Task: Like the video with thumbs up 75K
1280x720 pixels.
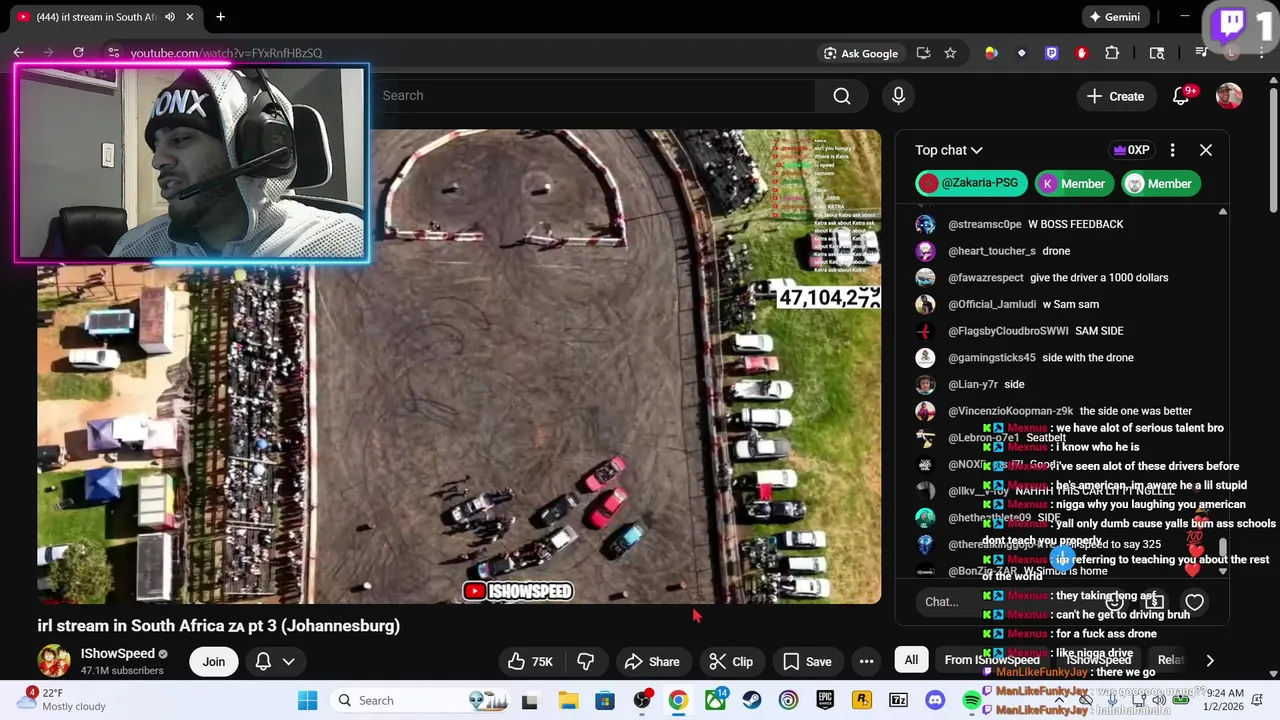Action: (x=530, y=661)
